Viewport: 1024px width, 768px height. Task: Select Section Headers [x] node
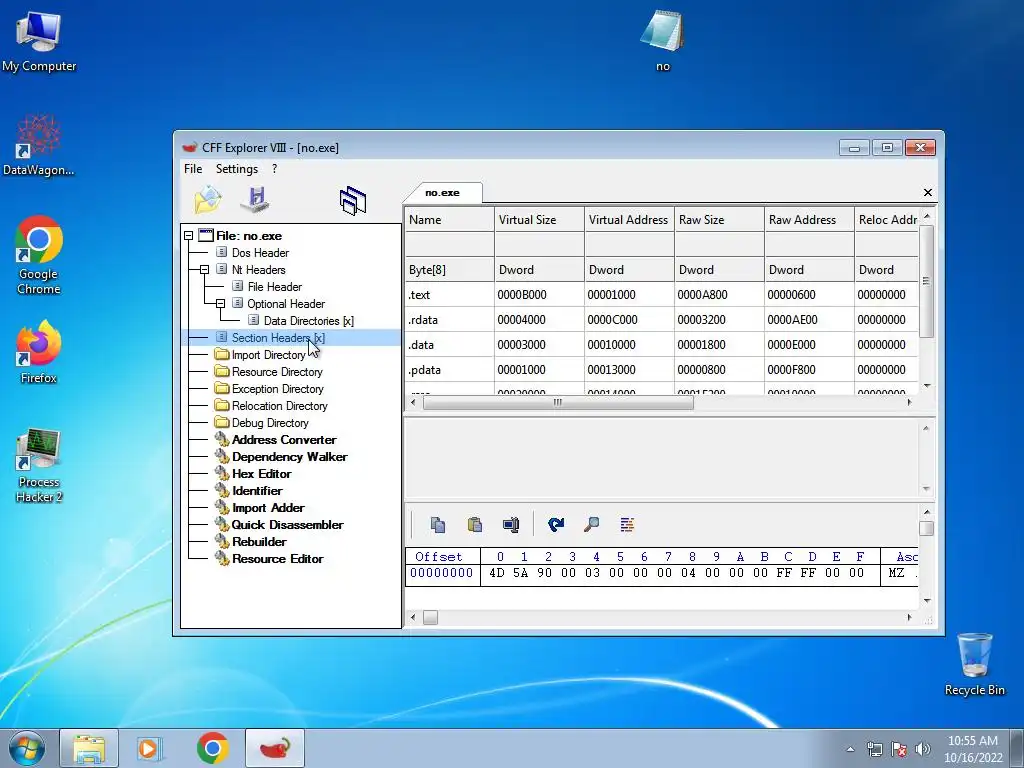278,338
